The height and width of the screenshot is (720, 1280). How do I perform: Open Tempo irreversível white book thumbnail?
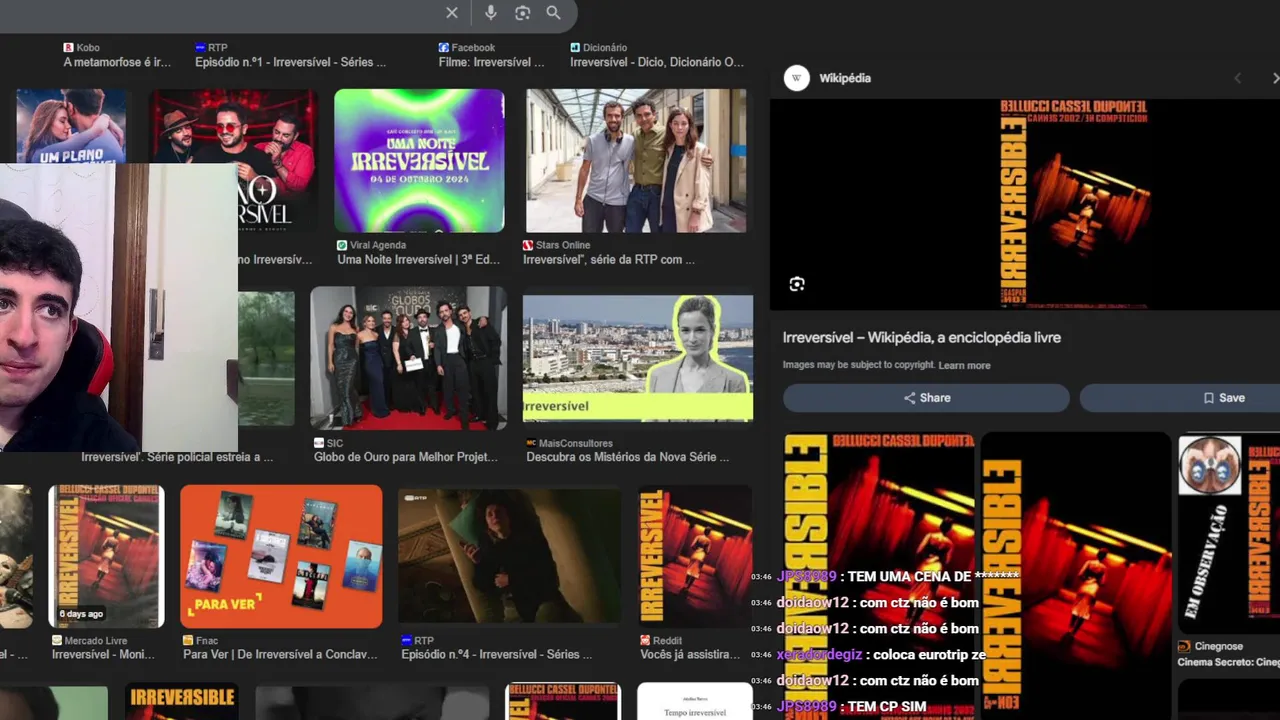(x=694, y=701)
